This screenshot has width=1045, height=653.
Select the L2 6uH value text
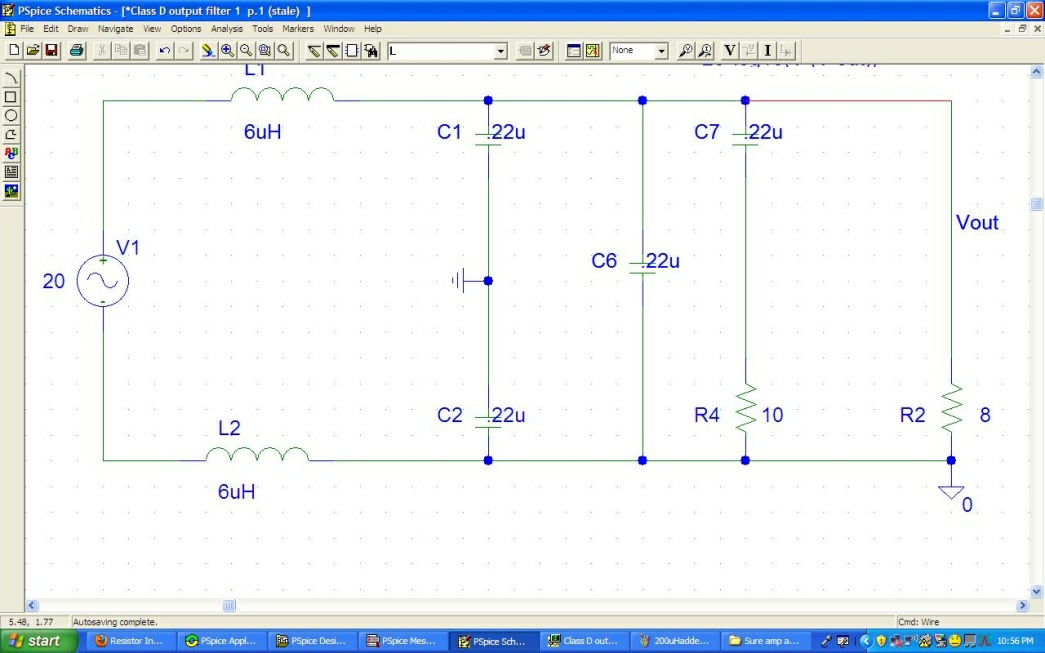point(237,492)
